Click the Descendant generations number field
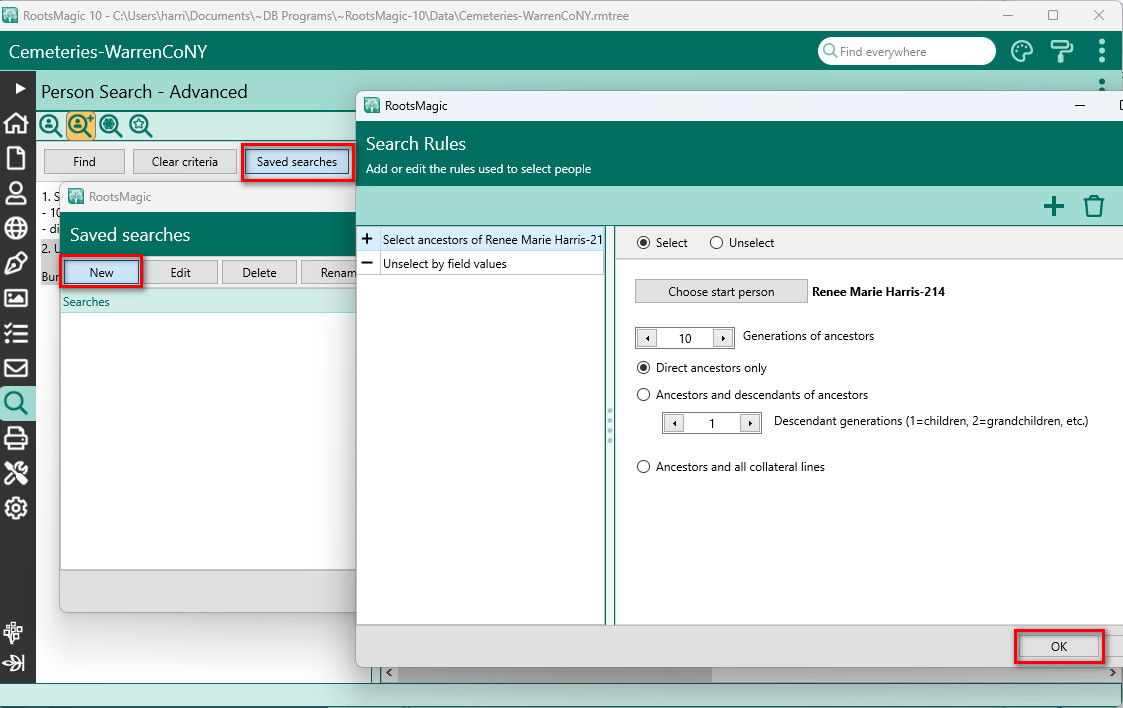 tap(712, 423)
